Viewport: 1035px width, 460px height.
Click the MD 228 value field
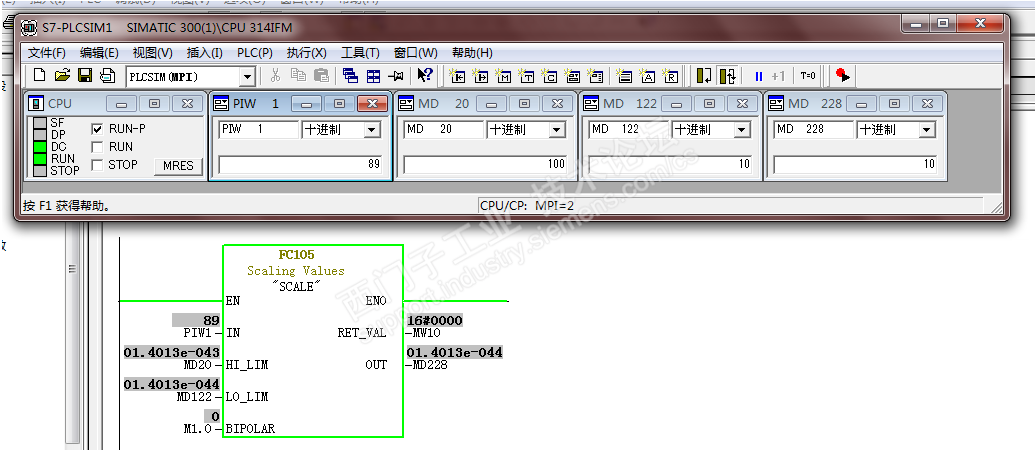click(855, 164)
